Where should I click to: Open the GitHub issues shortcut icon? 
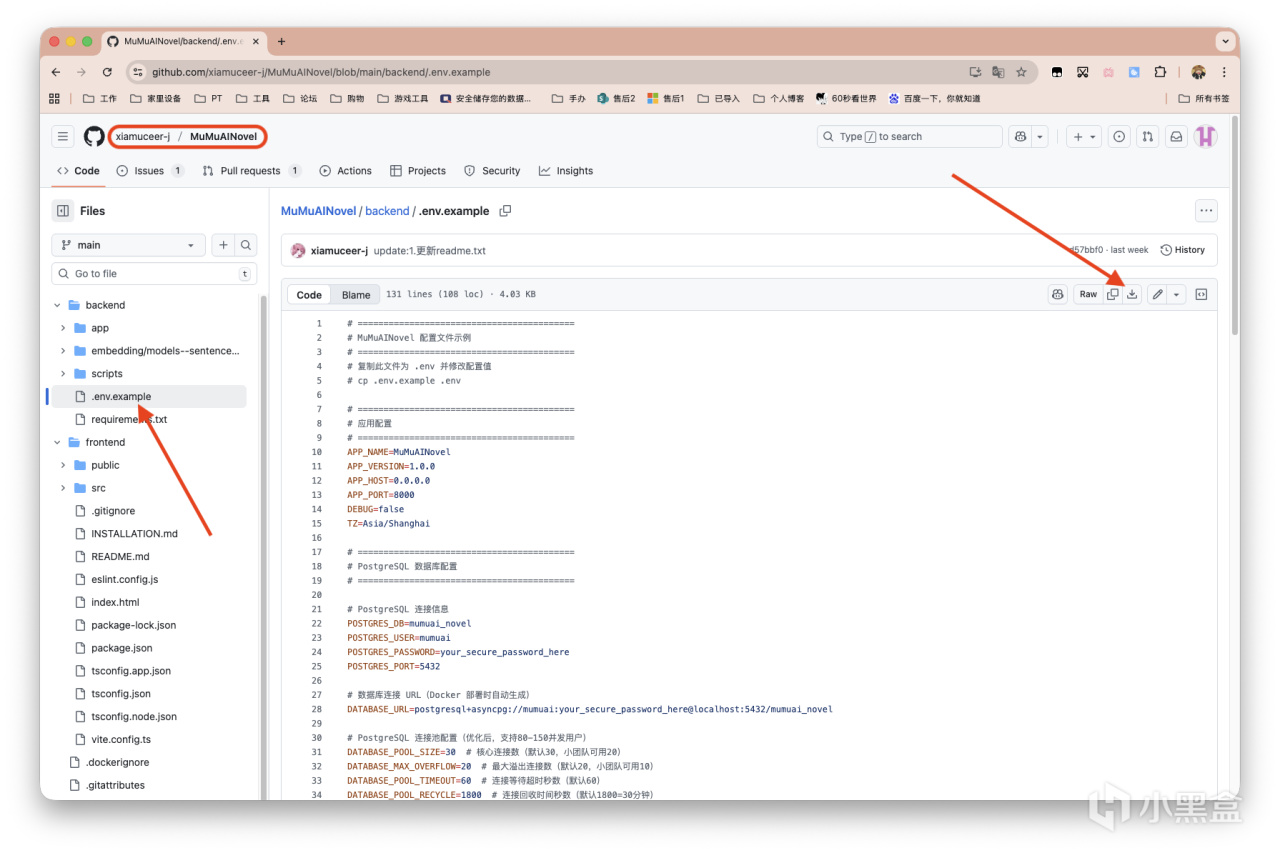[1119, 137]
